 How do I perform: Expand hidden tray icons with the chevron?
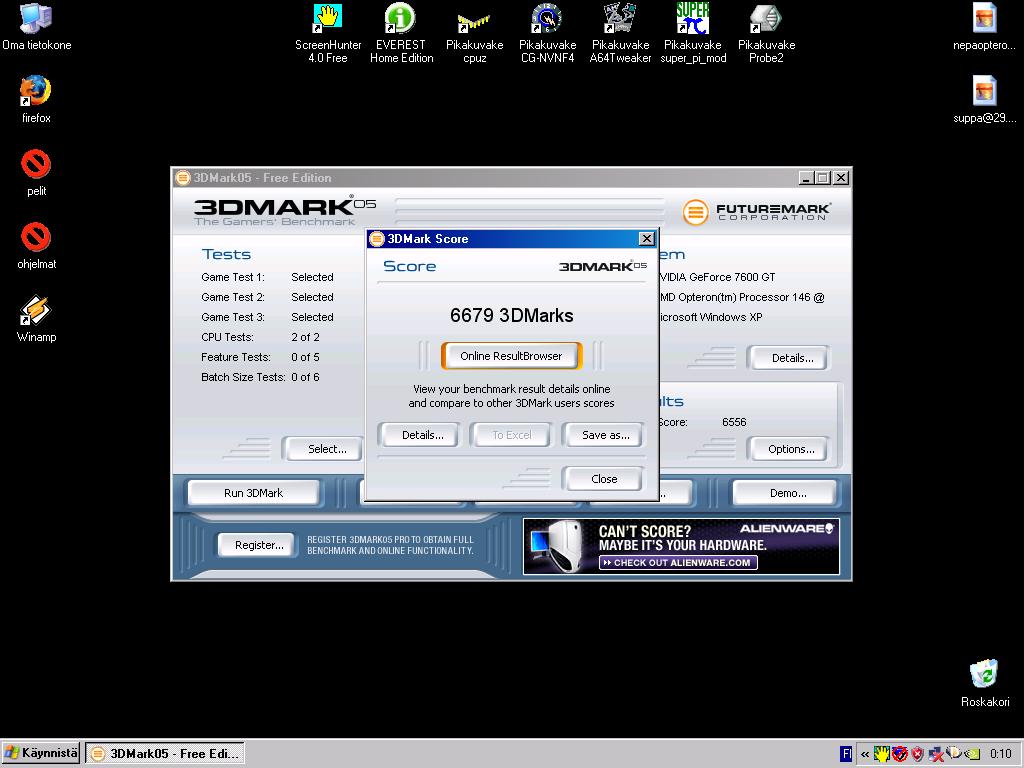tap(865, 754)
